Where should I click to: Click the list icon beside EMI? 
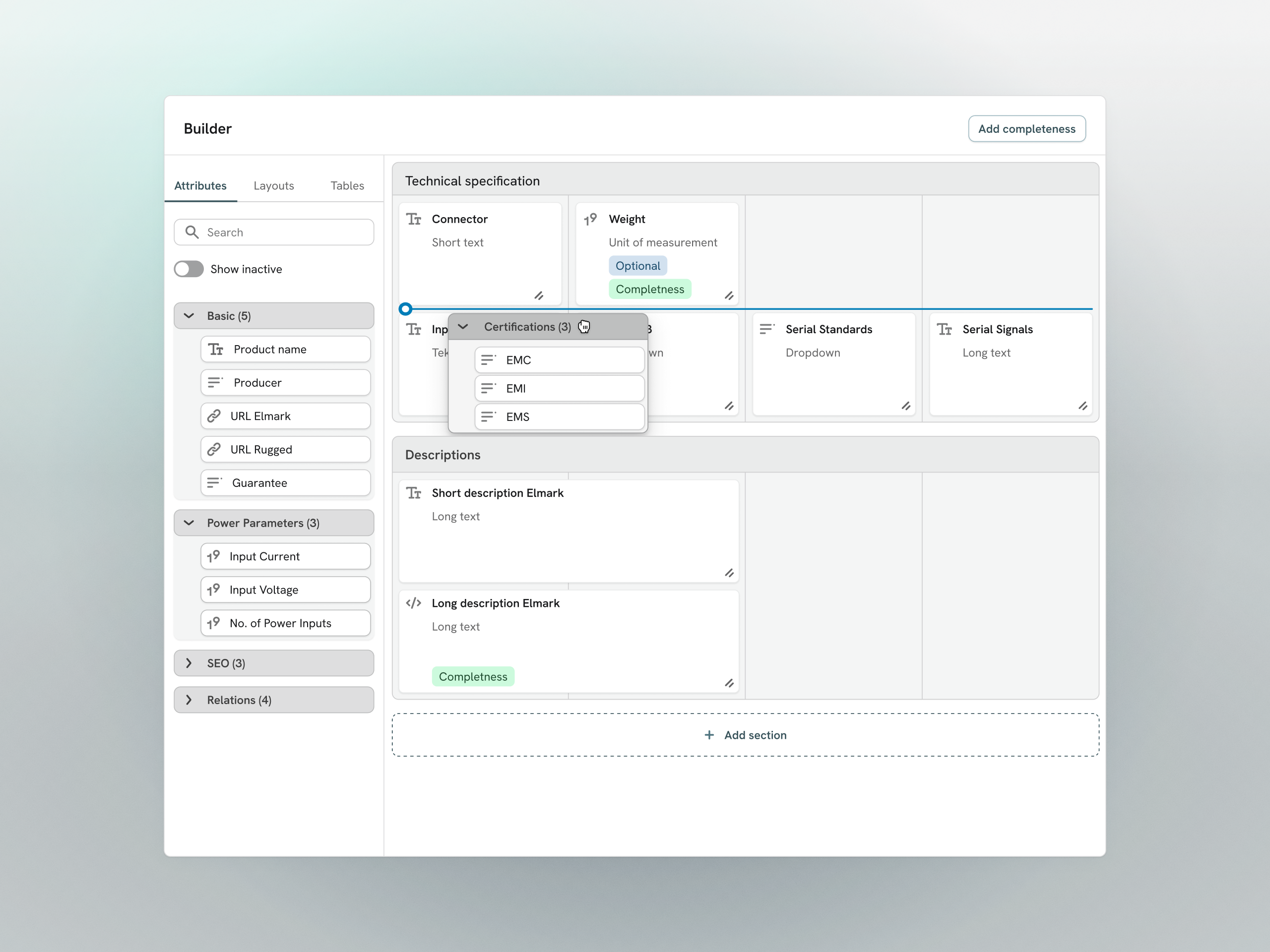pyautogui.click(x=489, y=389)
